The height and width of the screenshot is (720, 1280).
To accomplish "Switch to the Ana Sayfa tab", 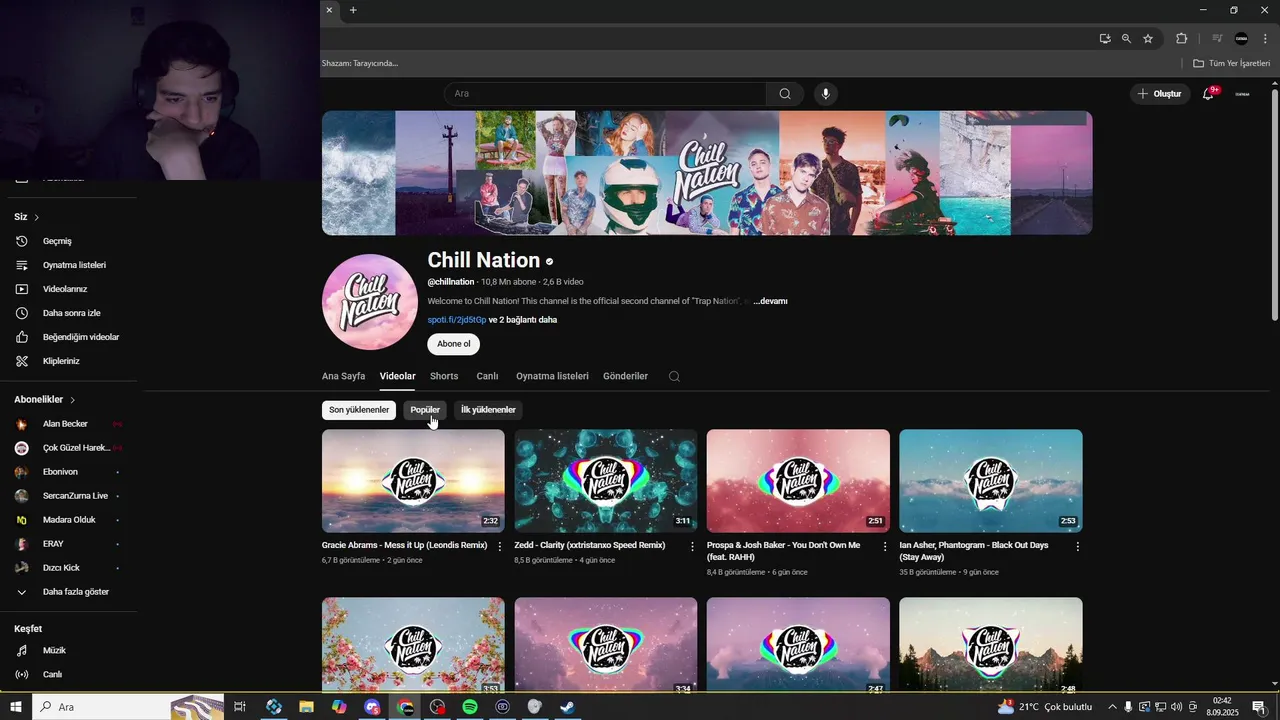I will pyautogui.click(x=343, y=376).
